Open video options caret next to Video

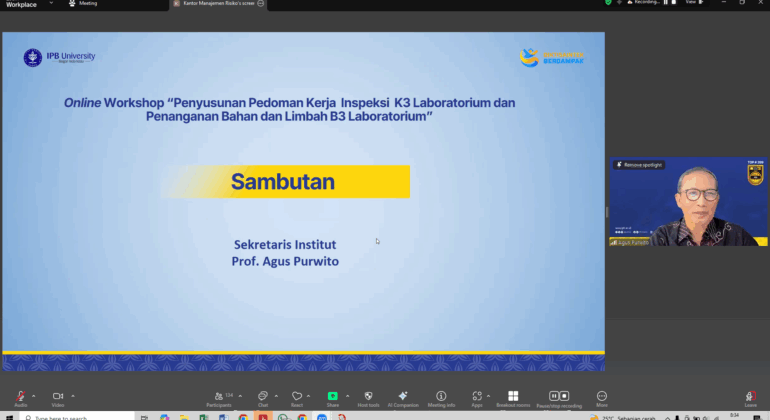(73, 396)
